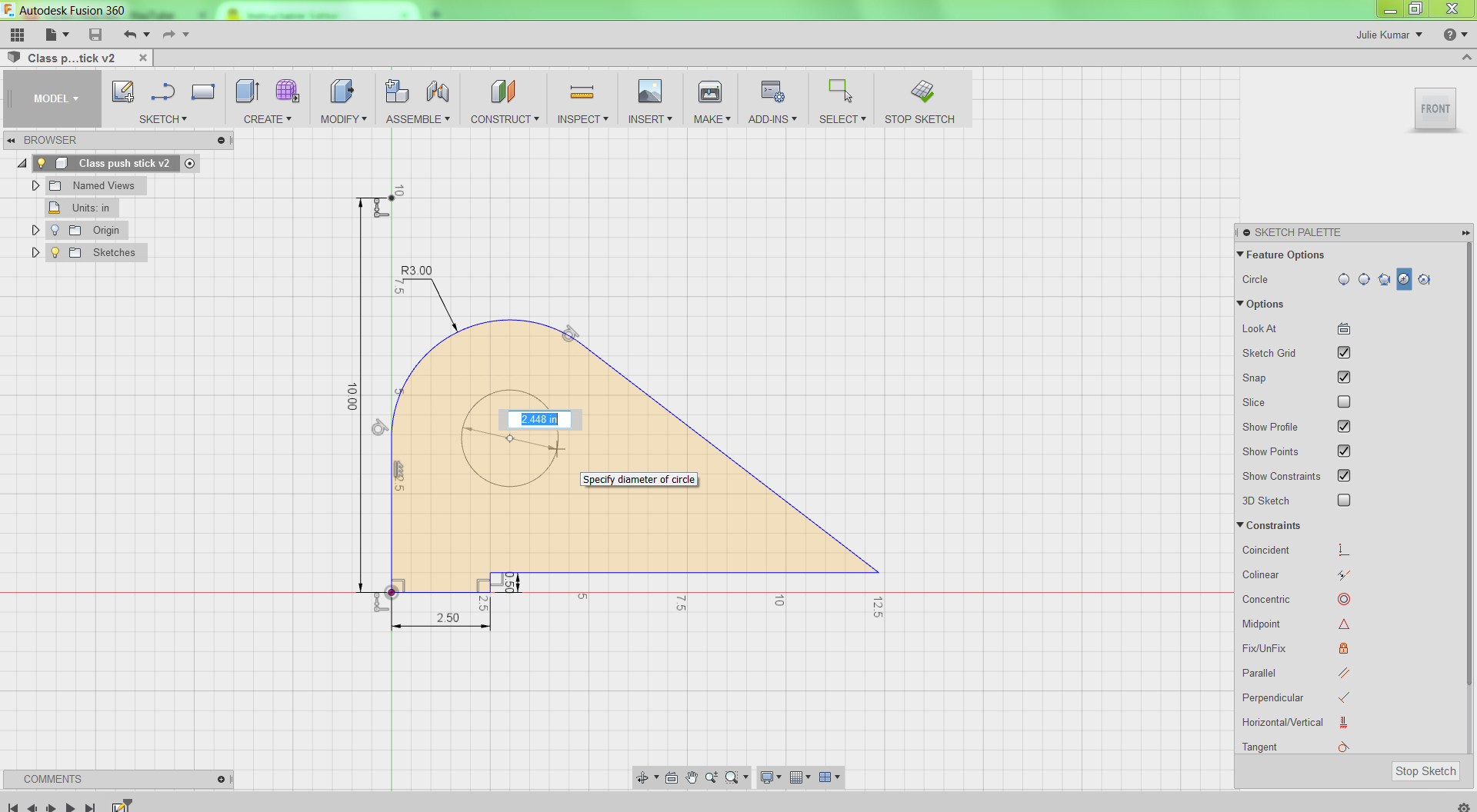Viewport: 1477px width, 812px height.
Task: Click the sketch feature in the timeline
Action: (x=121, y=806)
